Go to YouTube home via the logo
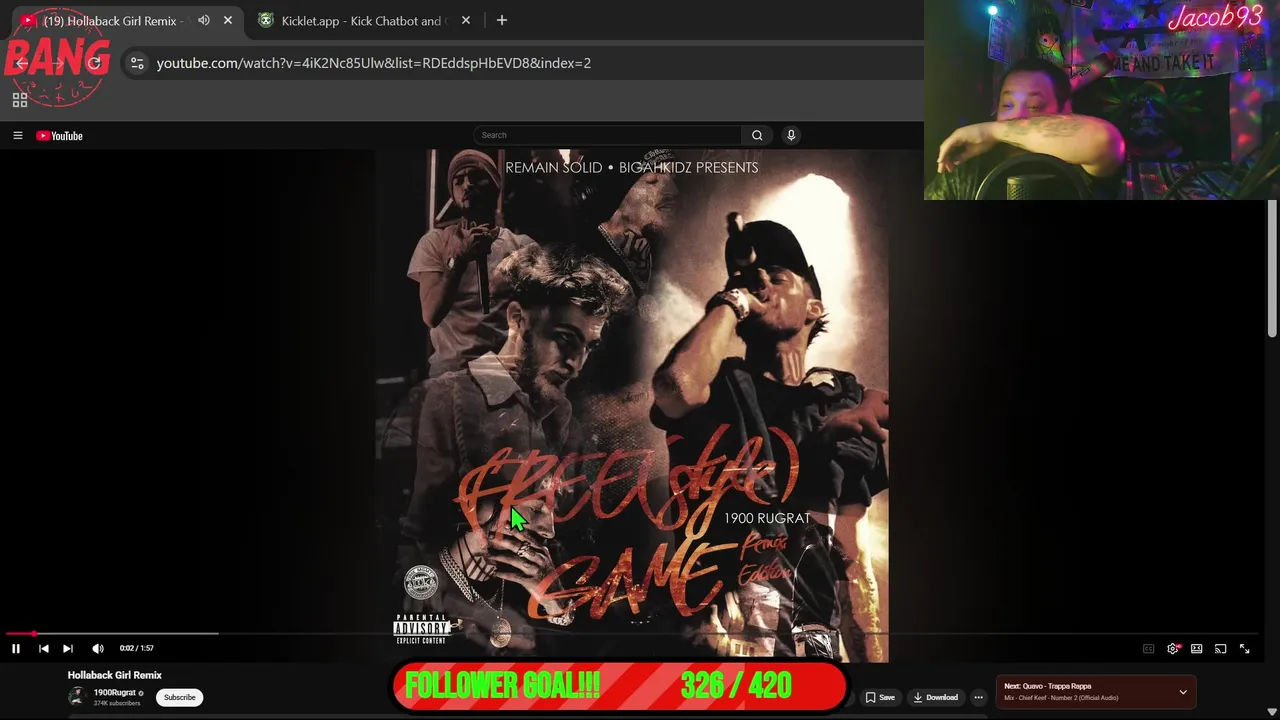1280x720 pixels. click(x=59, y=136)
